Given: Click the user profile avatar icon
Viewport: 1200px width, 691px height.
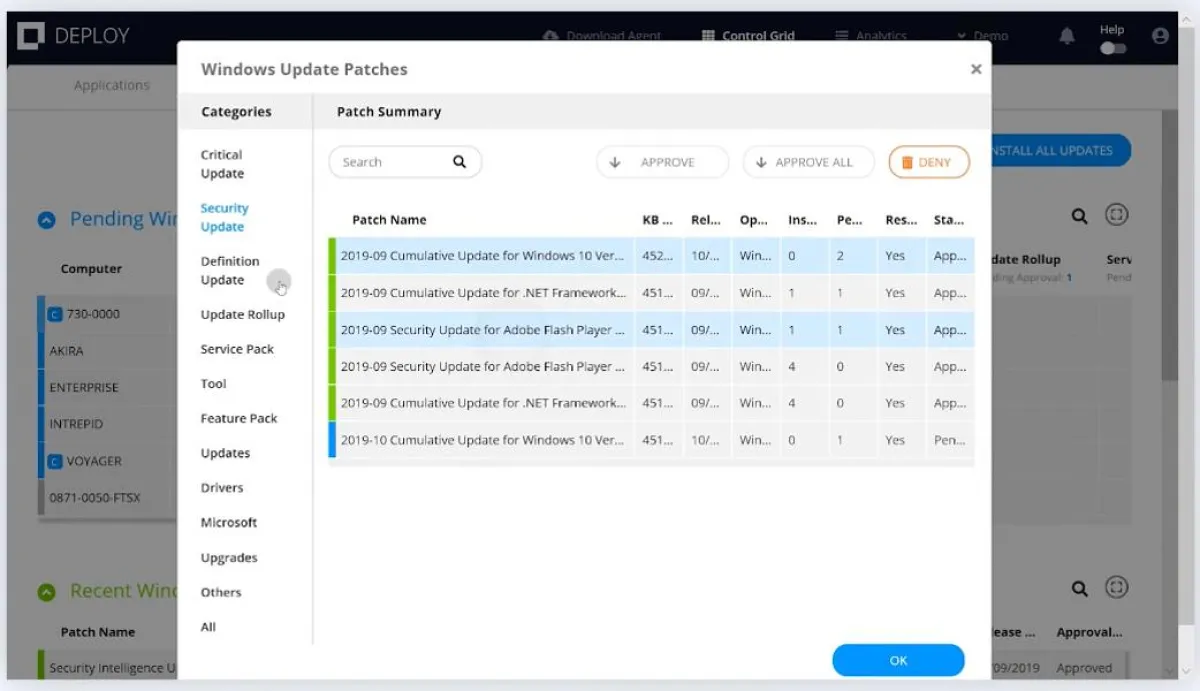Looking at the screenshot, I should [x=1159, y=35].
